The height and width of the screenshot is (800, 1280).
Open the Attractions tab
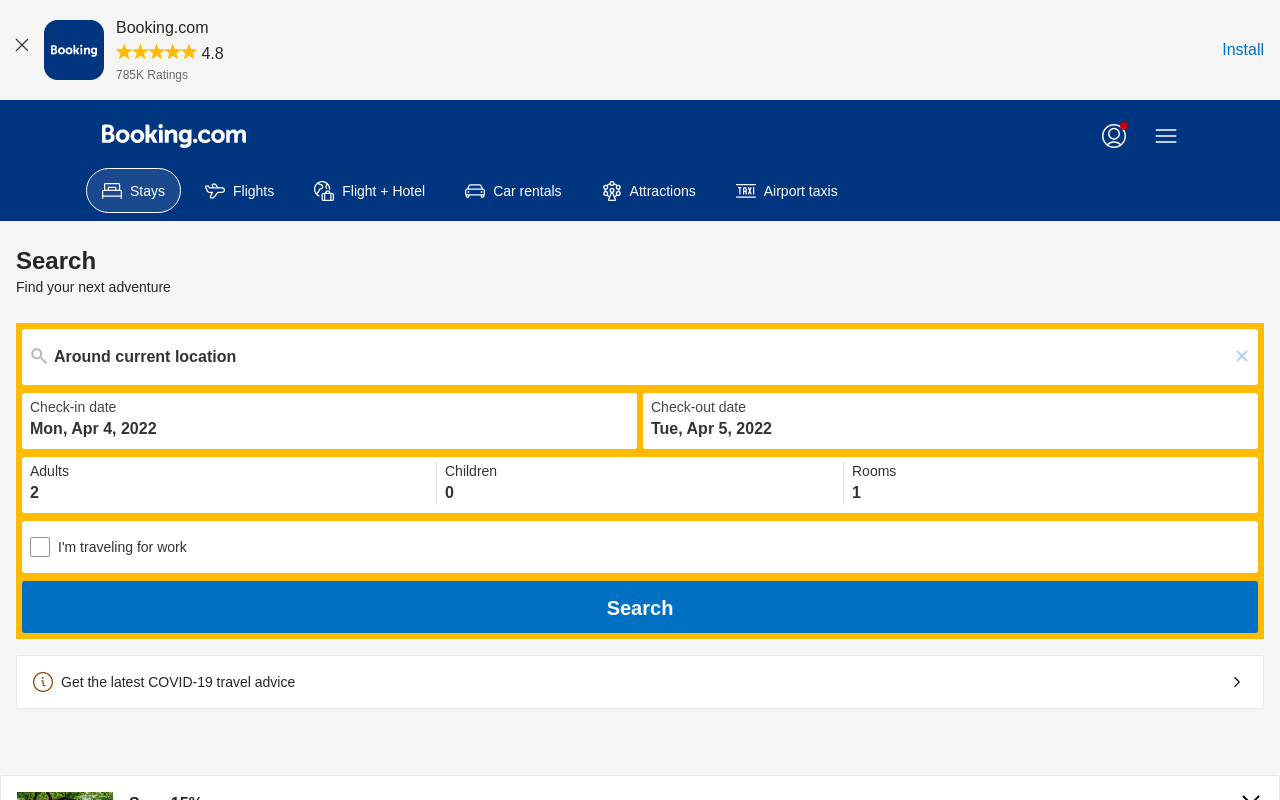(649, 191)
